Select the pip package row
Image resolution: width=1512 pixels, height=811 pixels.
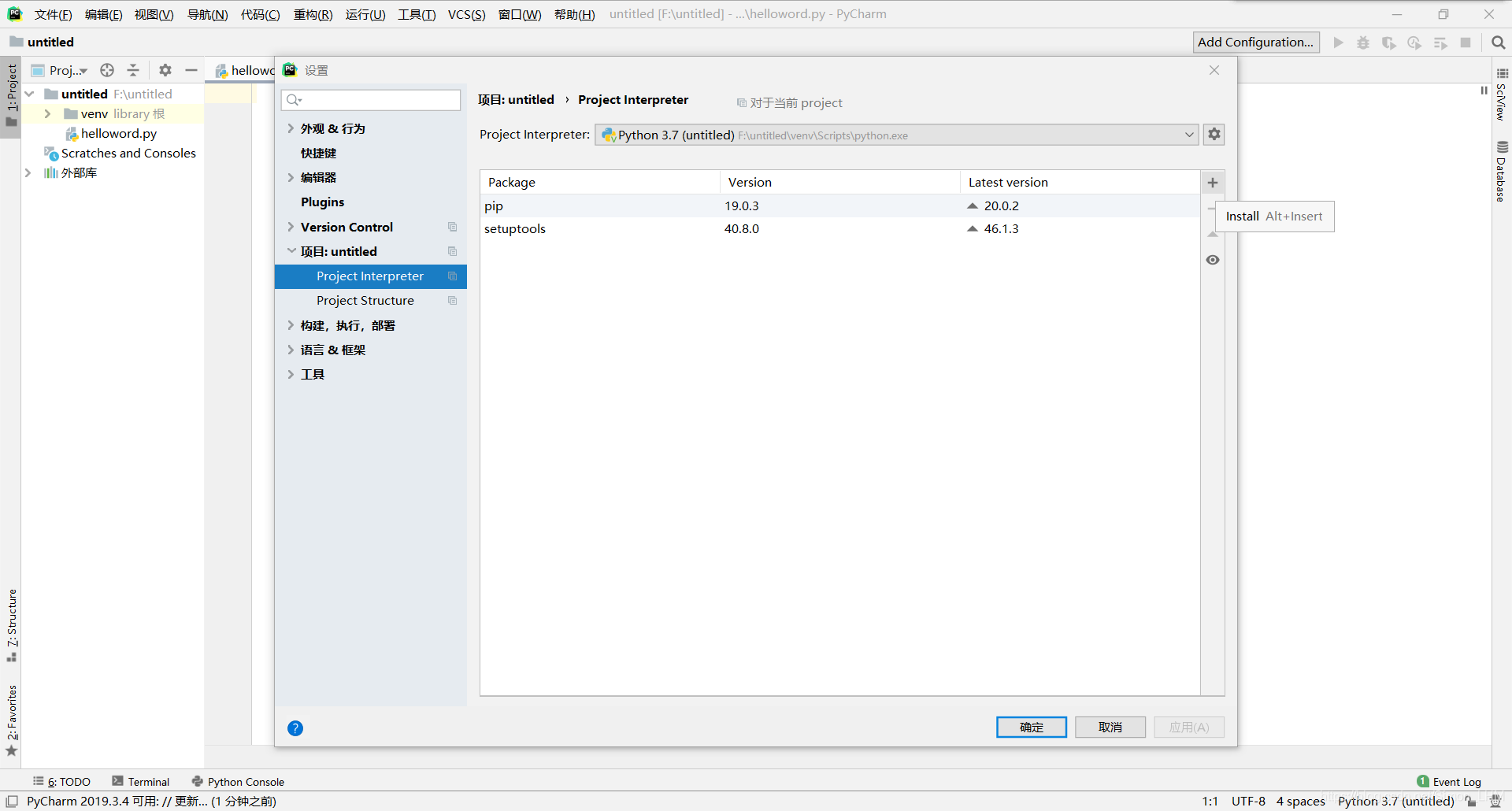(x=840, y=206)
